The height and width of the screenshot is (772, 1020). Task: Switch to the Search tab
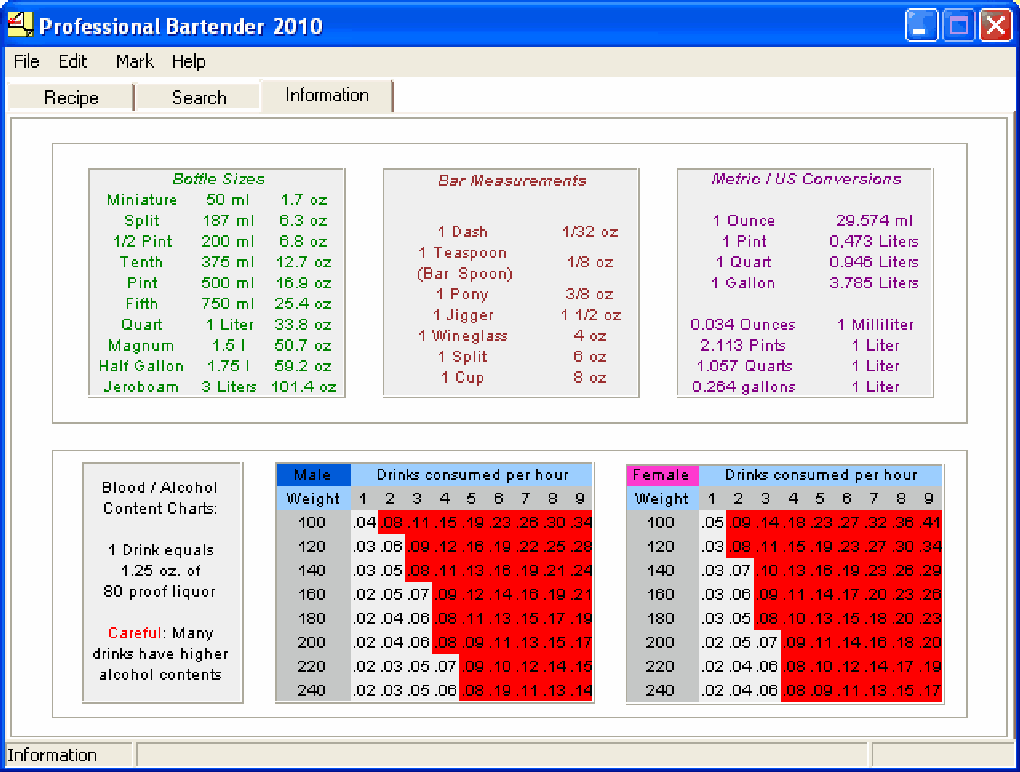pyautogui.click(x=199, y=98)
